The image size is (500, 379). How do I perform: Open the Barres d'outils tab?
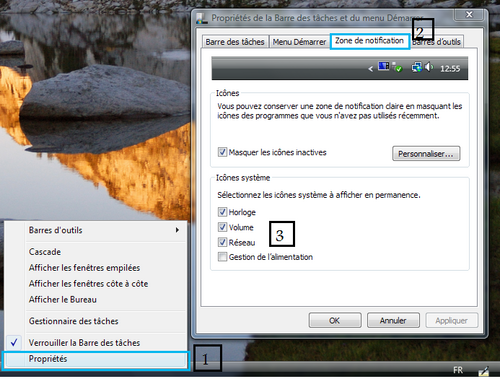(437, 42)
